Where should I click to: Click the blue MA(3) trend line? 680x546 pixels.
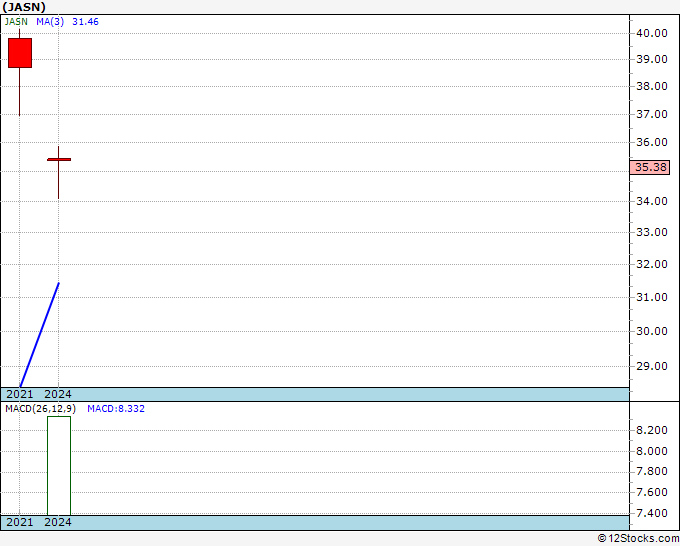click(x=39, y=335)
